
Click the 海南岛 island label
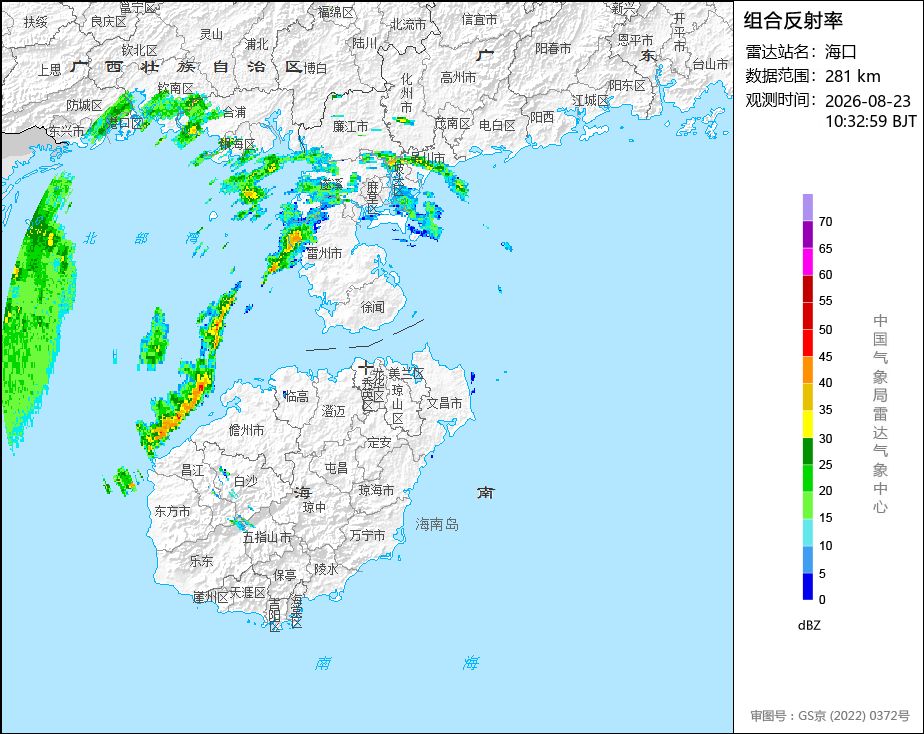pyautogui.click(x=437, y=524)
